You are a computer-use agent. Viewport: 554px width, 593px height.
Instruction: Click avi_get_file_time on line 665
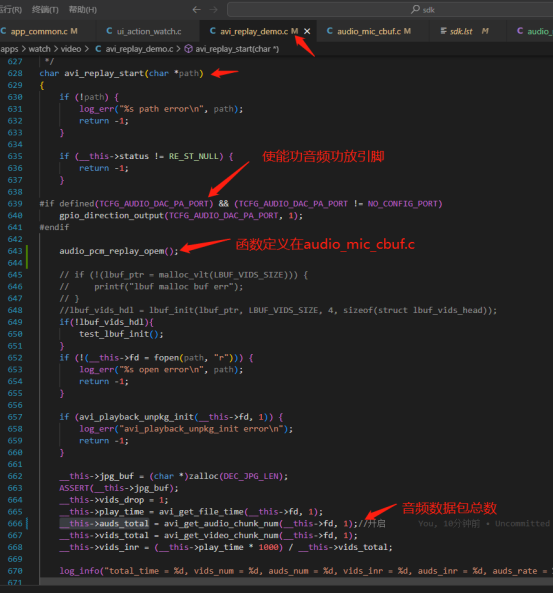201,512
